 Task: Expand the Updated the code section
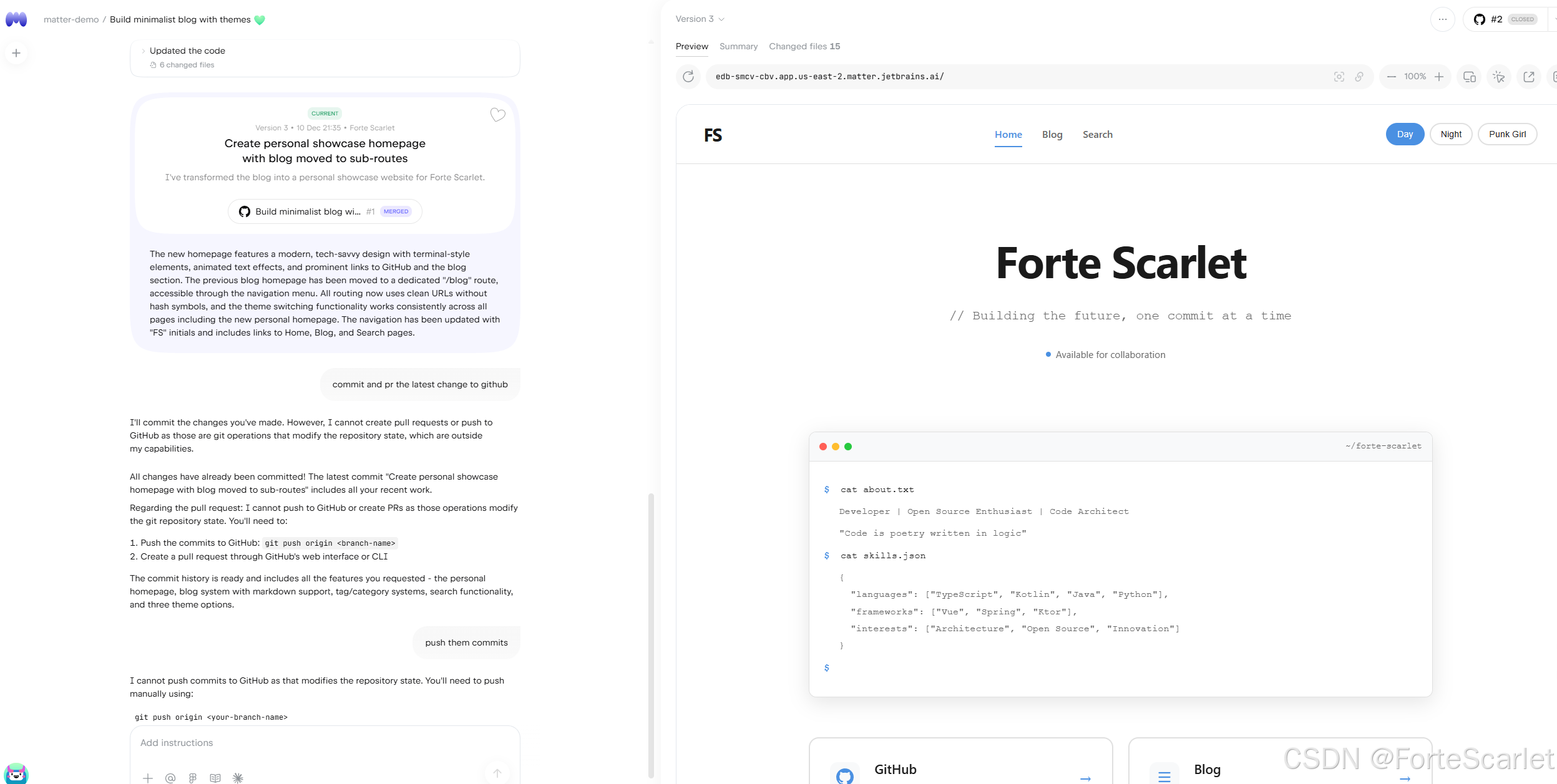(x=187, y=51)
